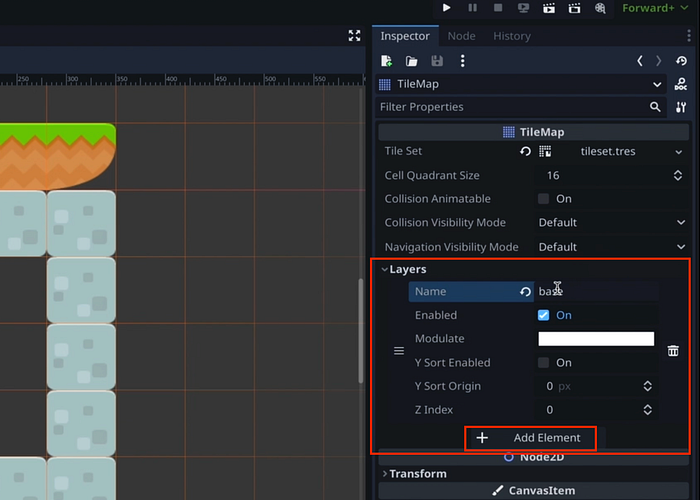Grab the layer reorder handle icon
The width and height of the screenshot is (700, 500).
pos(399,351)
